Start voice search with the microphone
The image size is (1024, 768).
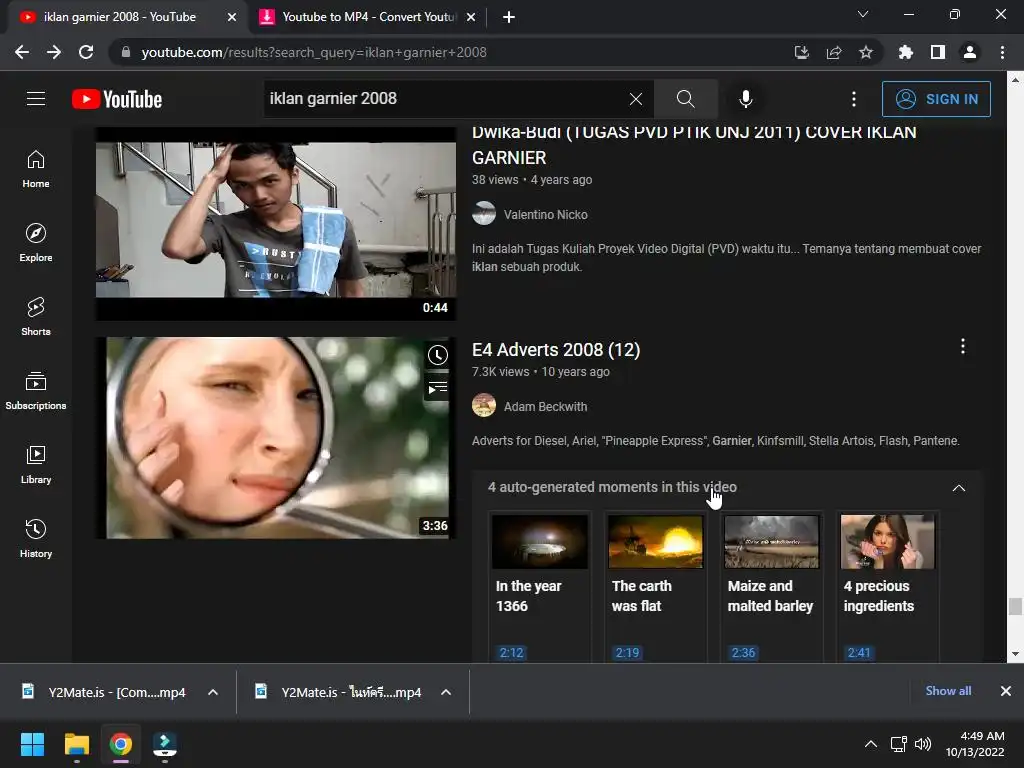(746, 99)
